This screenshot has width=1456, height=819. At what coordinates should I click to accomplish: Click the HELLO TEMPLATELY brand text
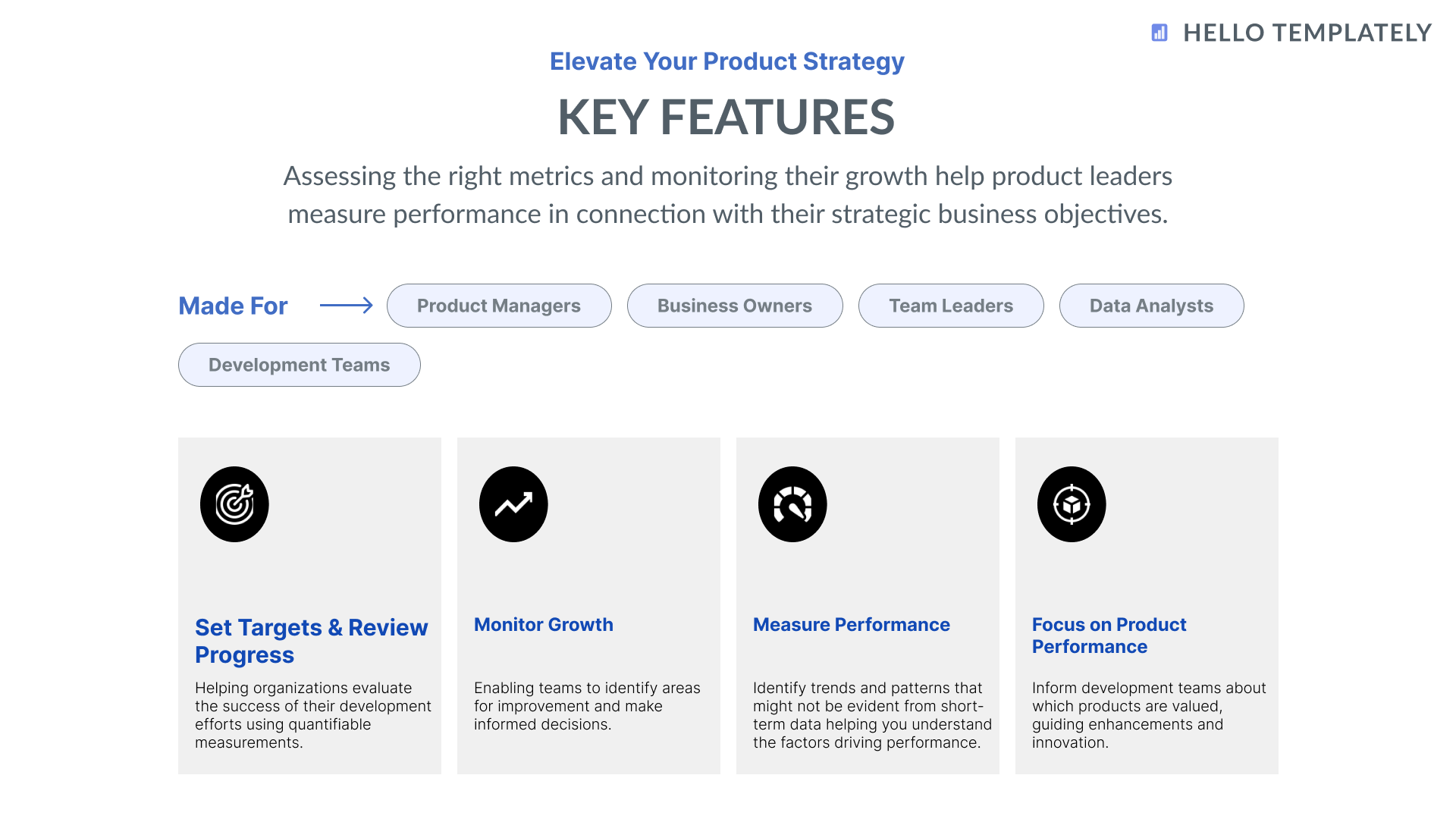(1307, 33)
